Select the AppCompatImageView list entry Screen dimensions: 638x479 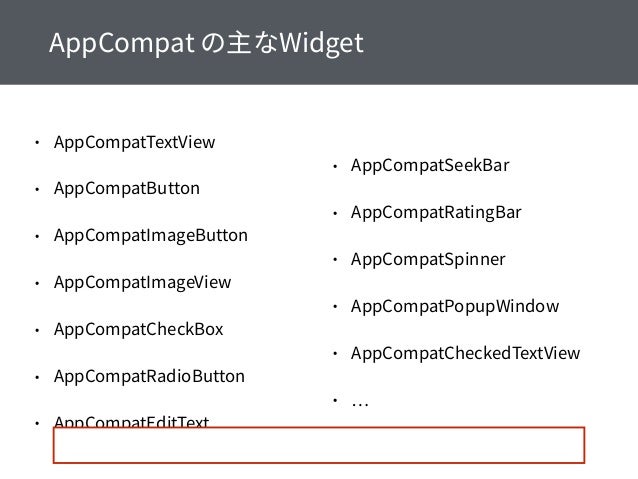[142, 283]
